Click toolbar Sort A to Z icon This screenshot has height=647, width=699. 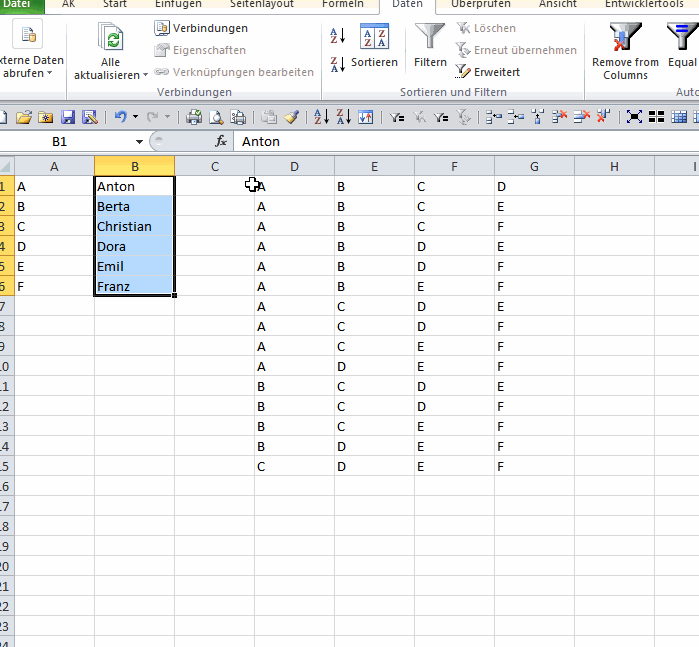pyautogui.click(x=321, y=117)
